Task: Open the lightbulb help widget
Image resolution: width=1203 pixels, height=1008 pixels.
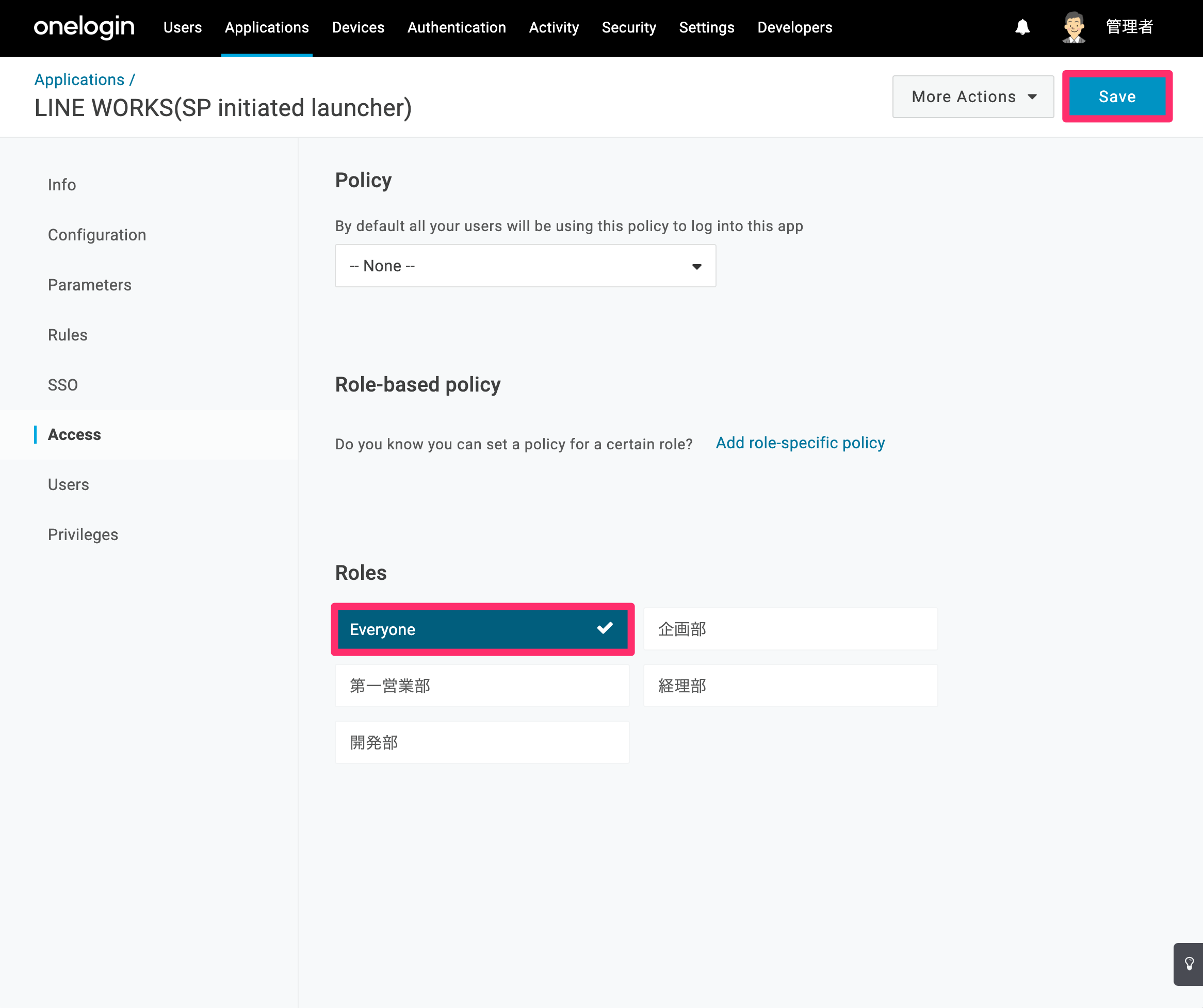Action: (x=1189, y=964)
